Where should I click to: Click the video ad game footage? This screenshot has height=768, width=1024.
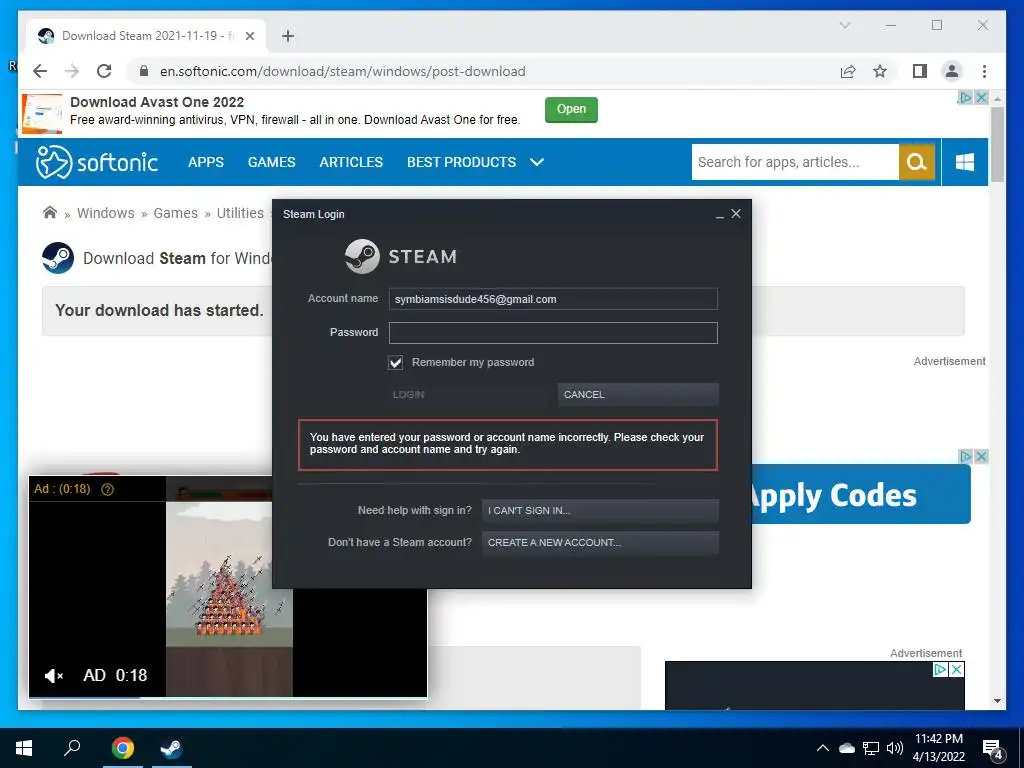[229, 599]
